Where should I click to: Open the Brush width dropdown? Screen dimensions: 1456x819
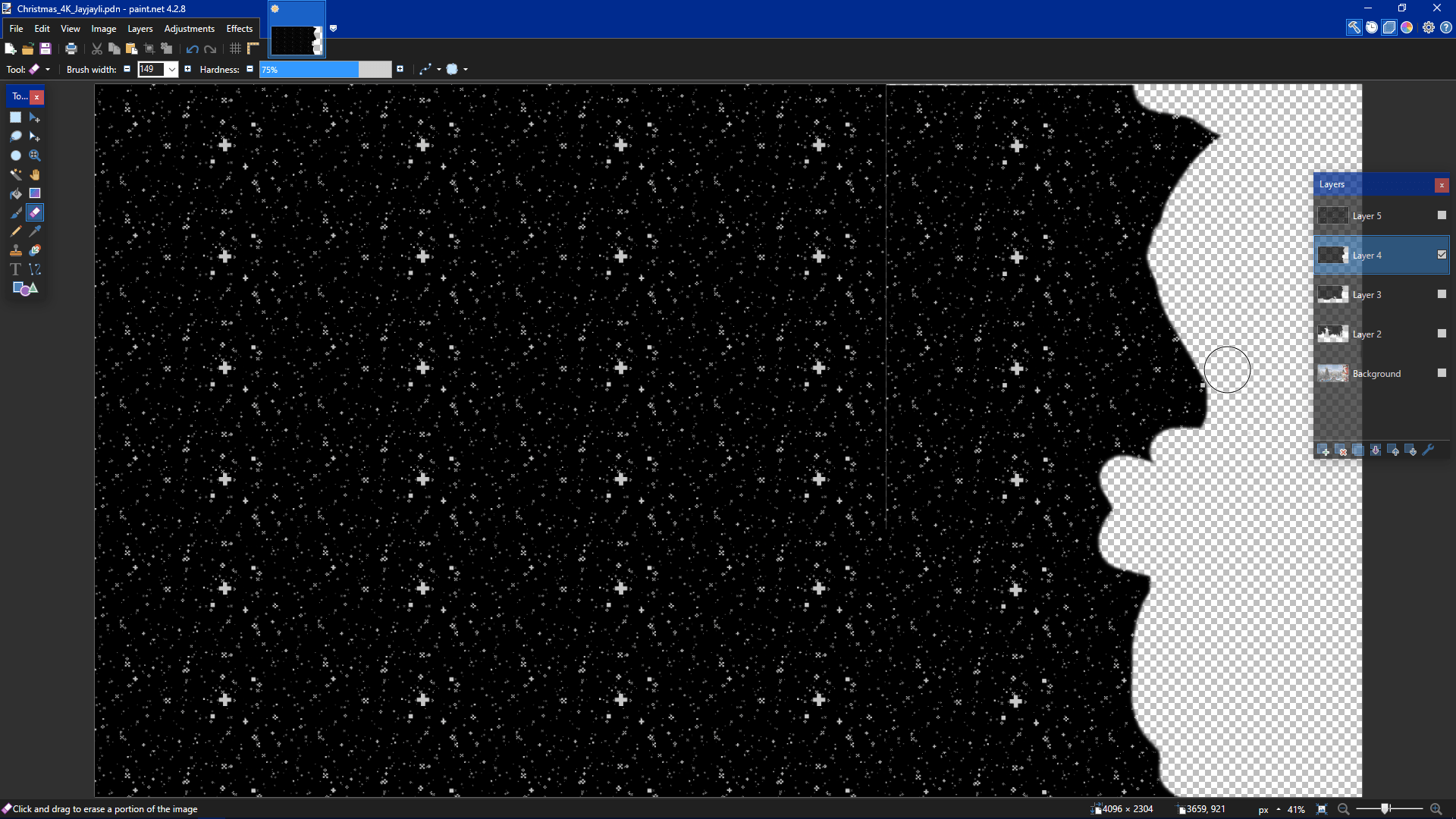[172, 69]
